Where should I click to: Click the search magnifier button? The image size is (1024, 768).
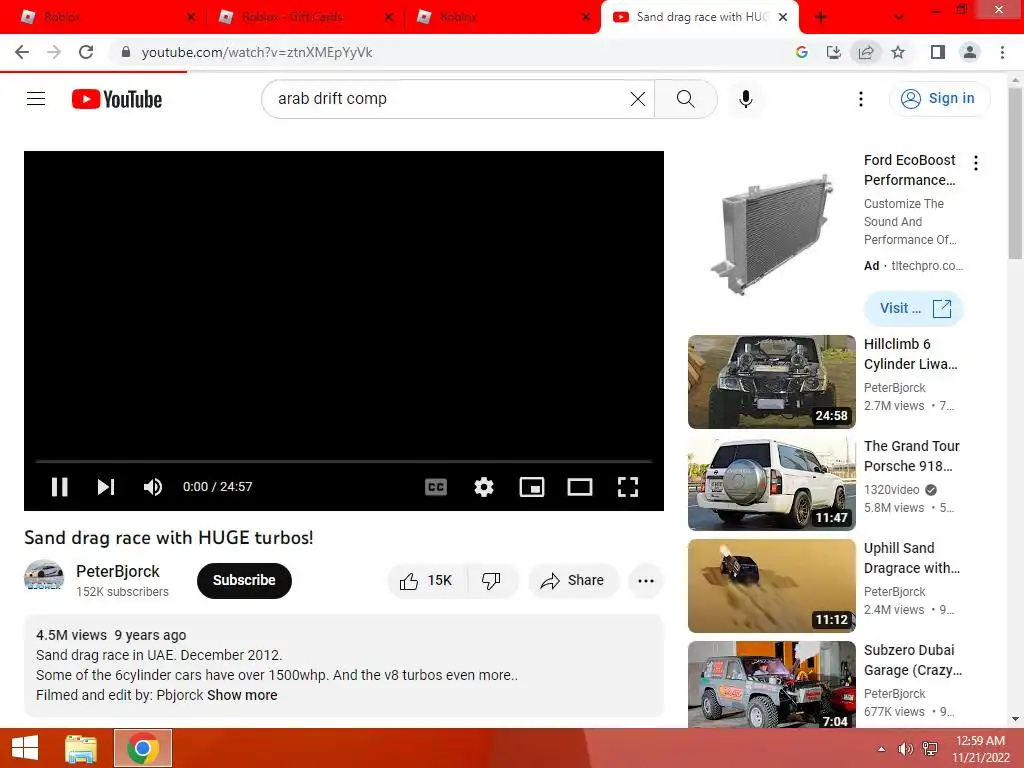coord(686,99)
